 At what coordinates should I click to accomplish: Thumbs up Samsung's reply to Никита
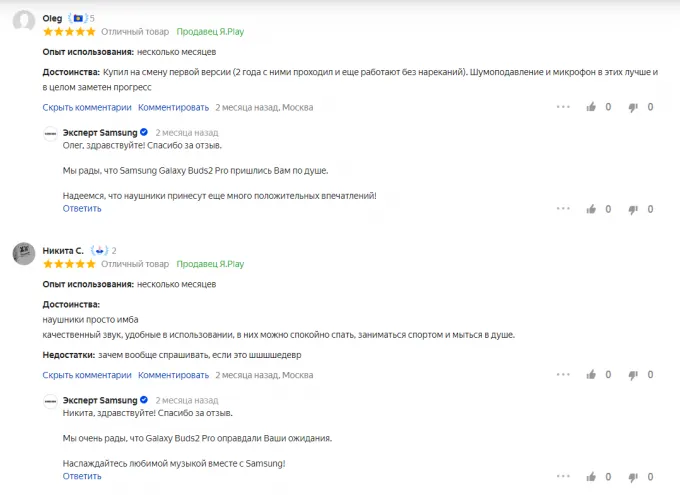pos(592,477)
